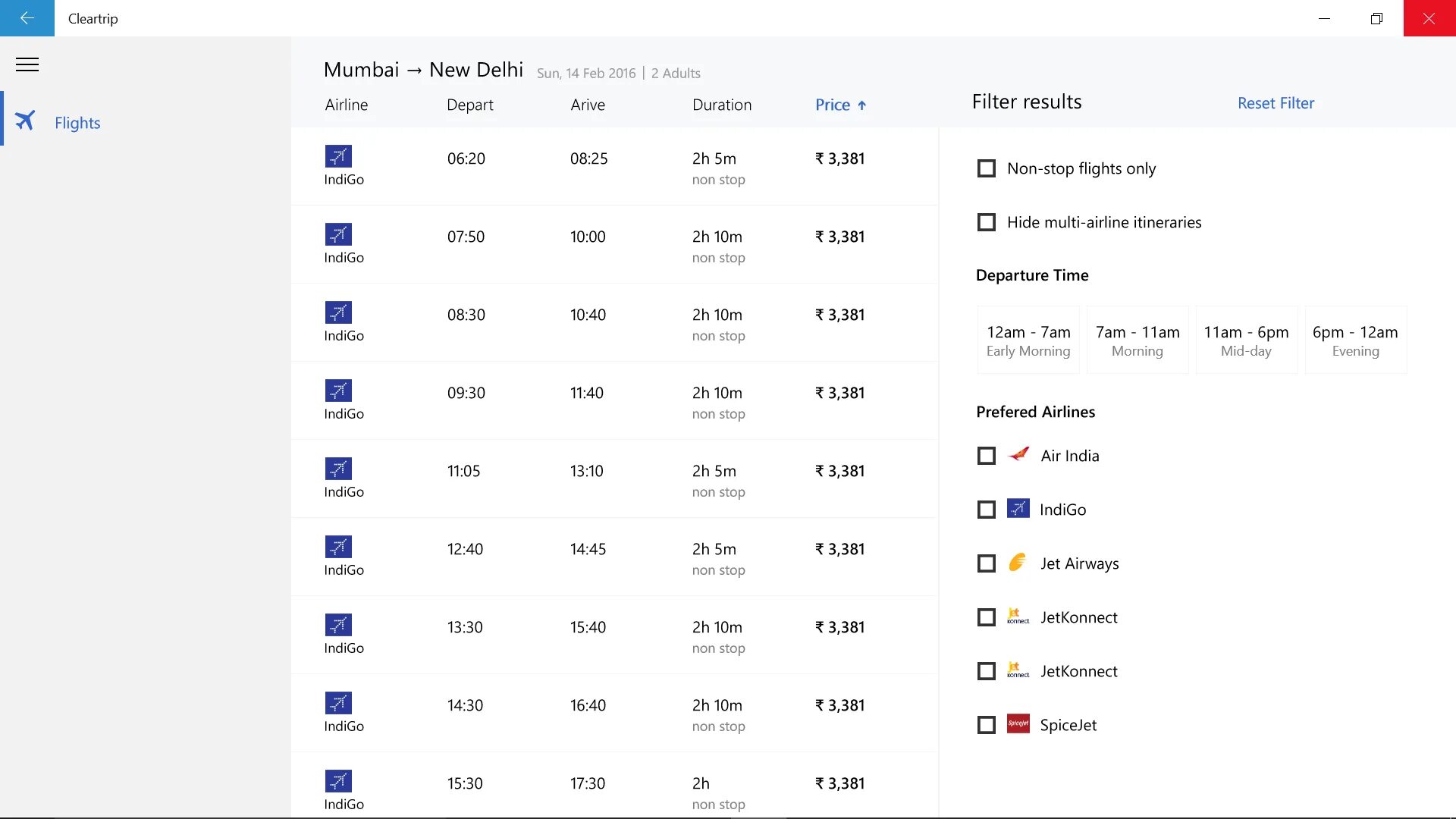Select Early Morning departure time filter
The height and width of the screenshot is (819, 1456).
1028,340
